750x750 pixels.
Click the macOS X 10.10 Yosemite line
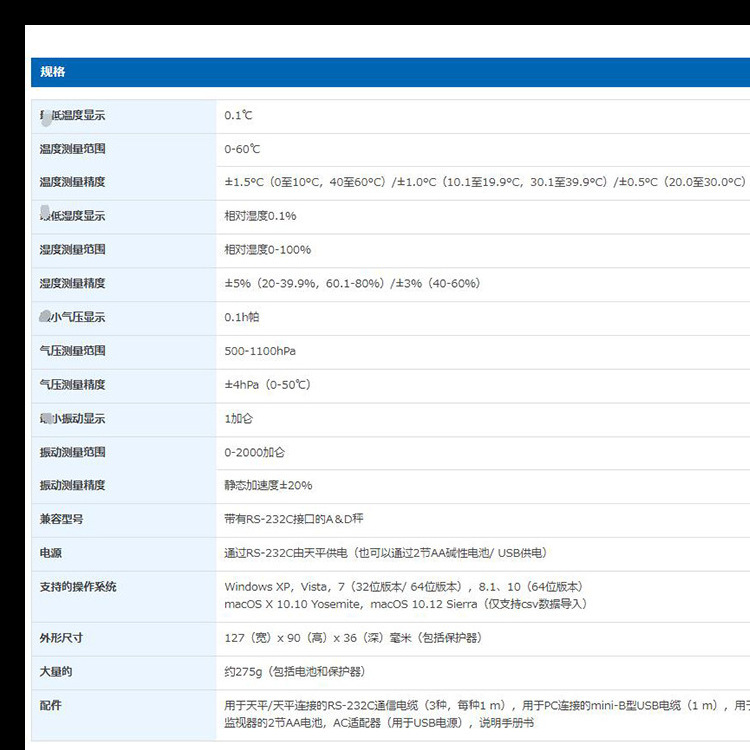pyautogui.click(x=406, y=605)
